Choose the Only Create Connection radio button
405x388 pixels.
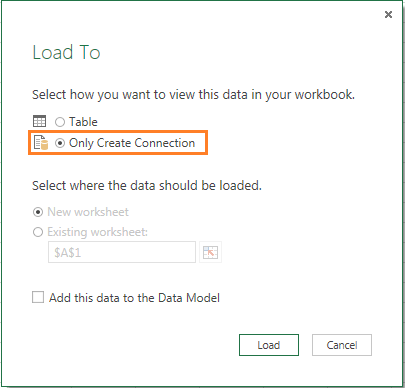click(x=60, y=143)
